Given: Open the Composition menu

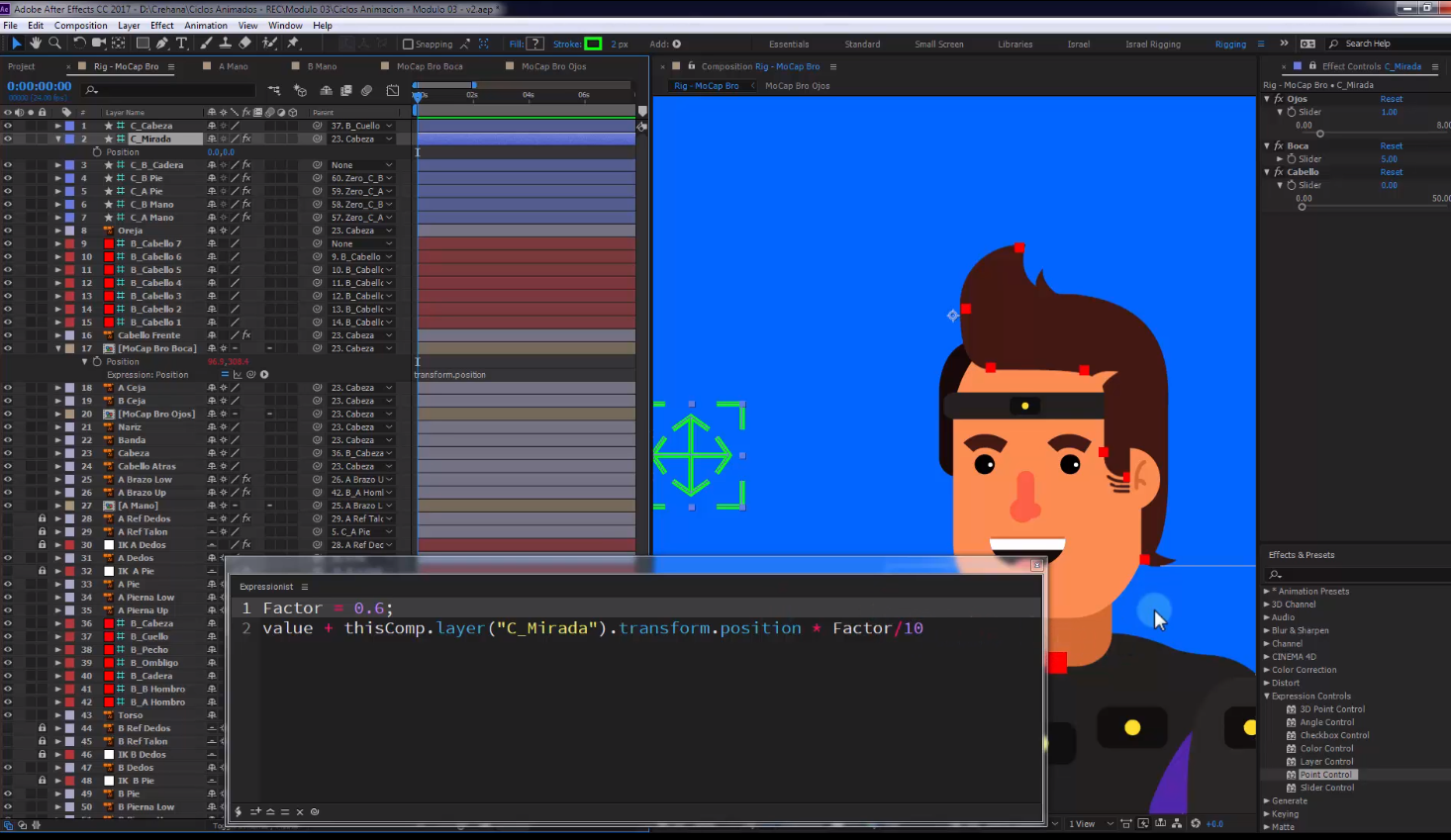Looking at the screenshot, I should 80,26.
